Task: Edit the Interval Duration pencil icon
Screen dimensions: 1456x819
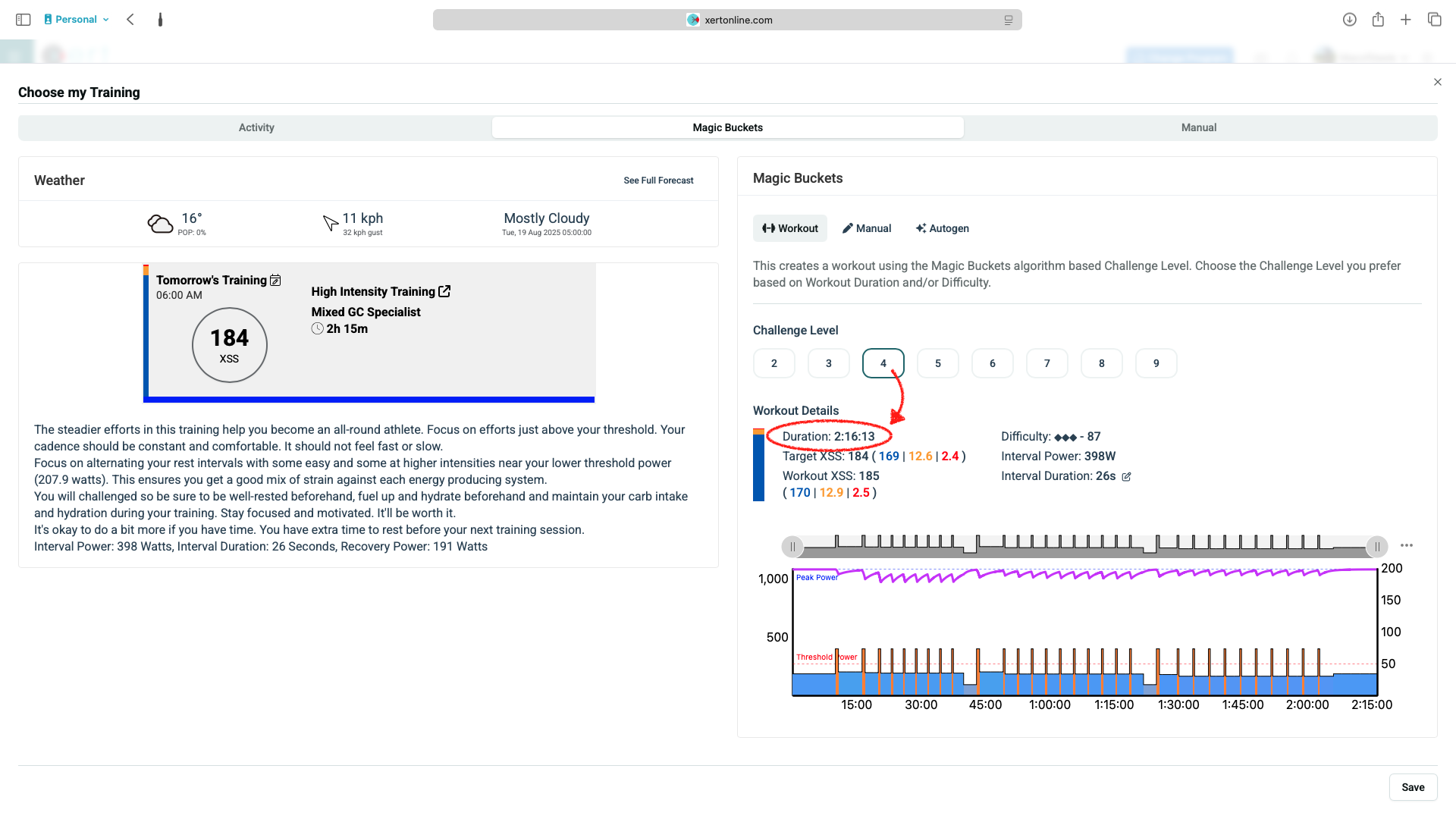Action: point(1126,477)
